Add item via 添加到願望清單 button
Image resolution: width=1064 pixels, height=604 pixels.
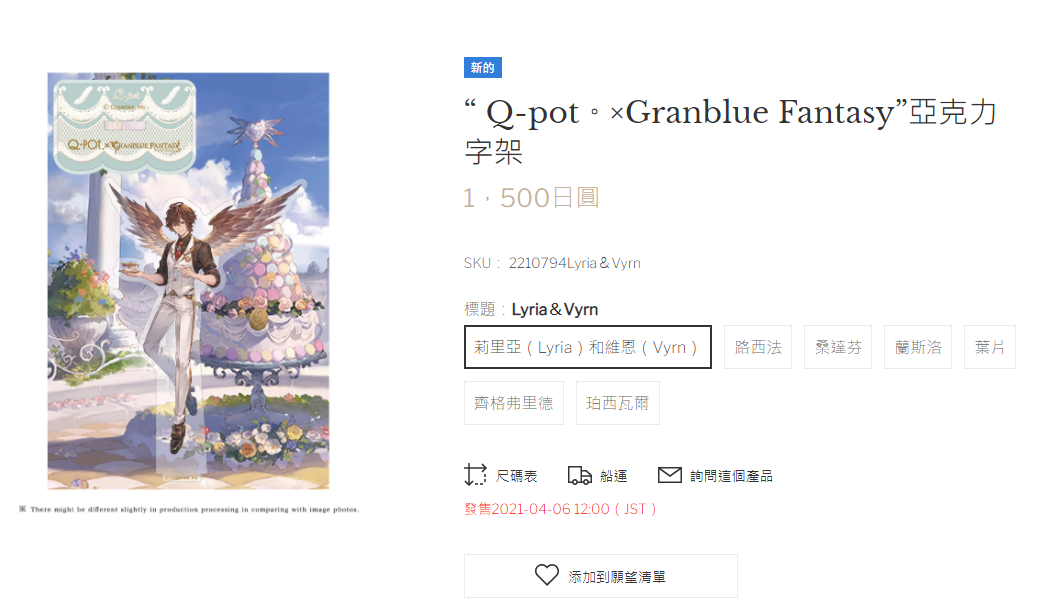click(601, 576)
